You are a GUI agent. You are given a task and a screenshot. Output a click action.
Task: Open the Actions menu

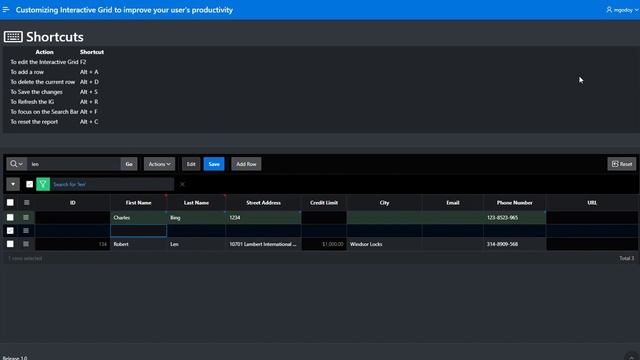(x=159, y=164)
